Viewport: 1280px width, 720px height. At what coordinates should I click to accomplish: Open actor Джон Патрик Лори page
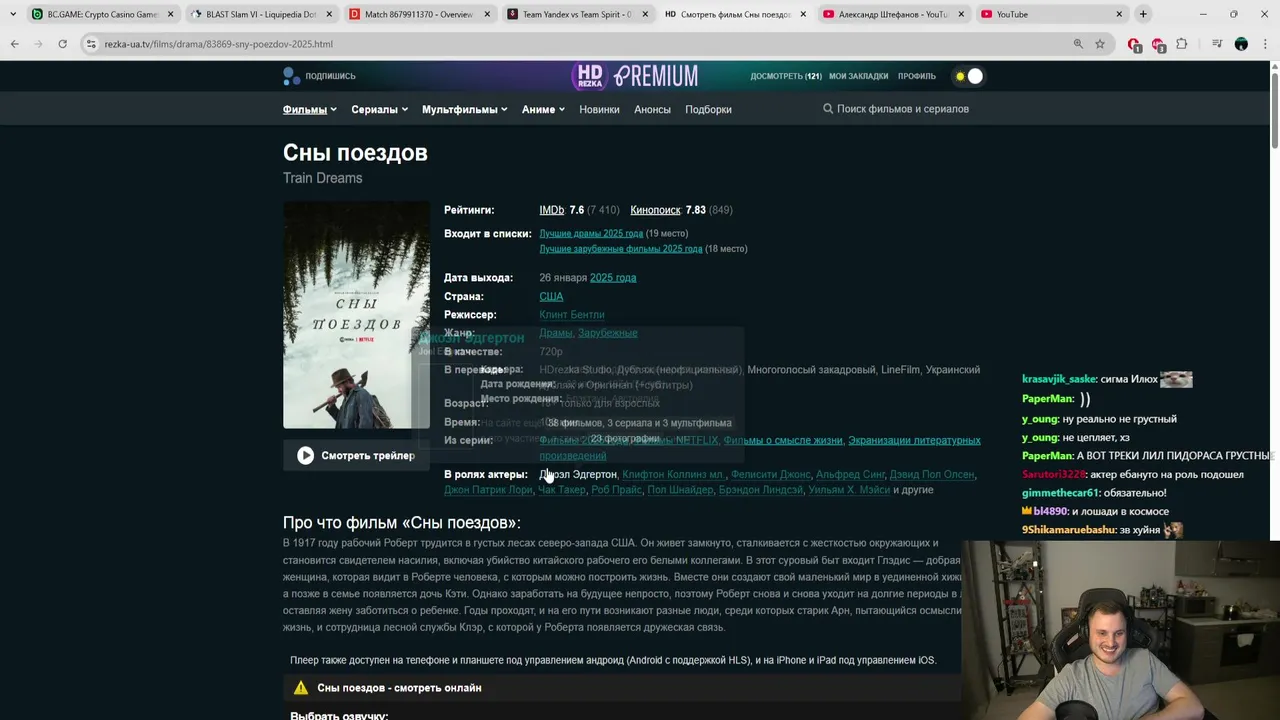(488, 490)
